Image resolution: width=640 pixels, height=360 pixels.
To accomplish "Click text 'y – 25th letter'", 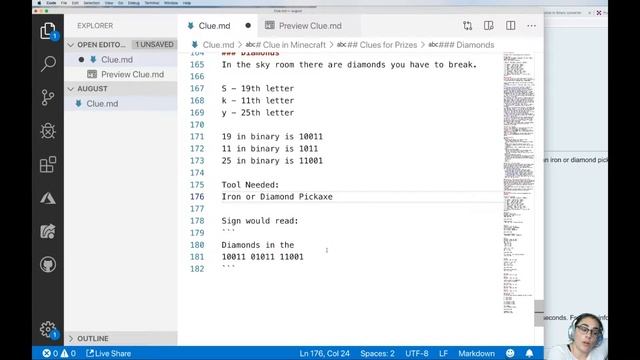I will (258, 113).
